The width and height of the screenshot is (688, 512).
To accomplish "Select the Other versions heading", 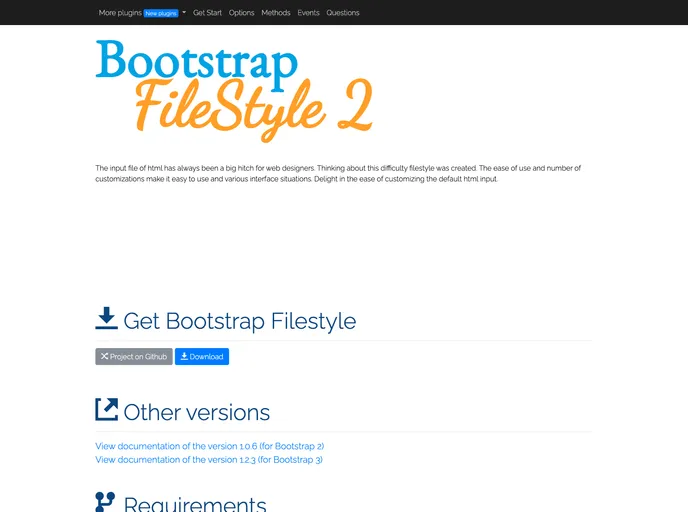I will [197, 412].
